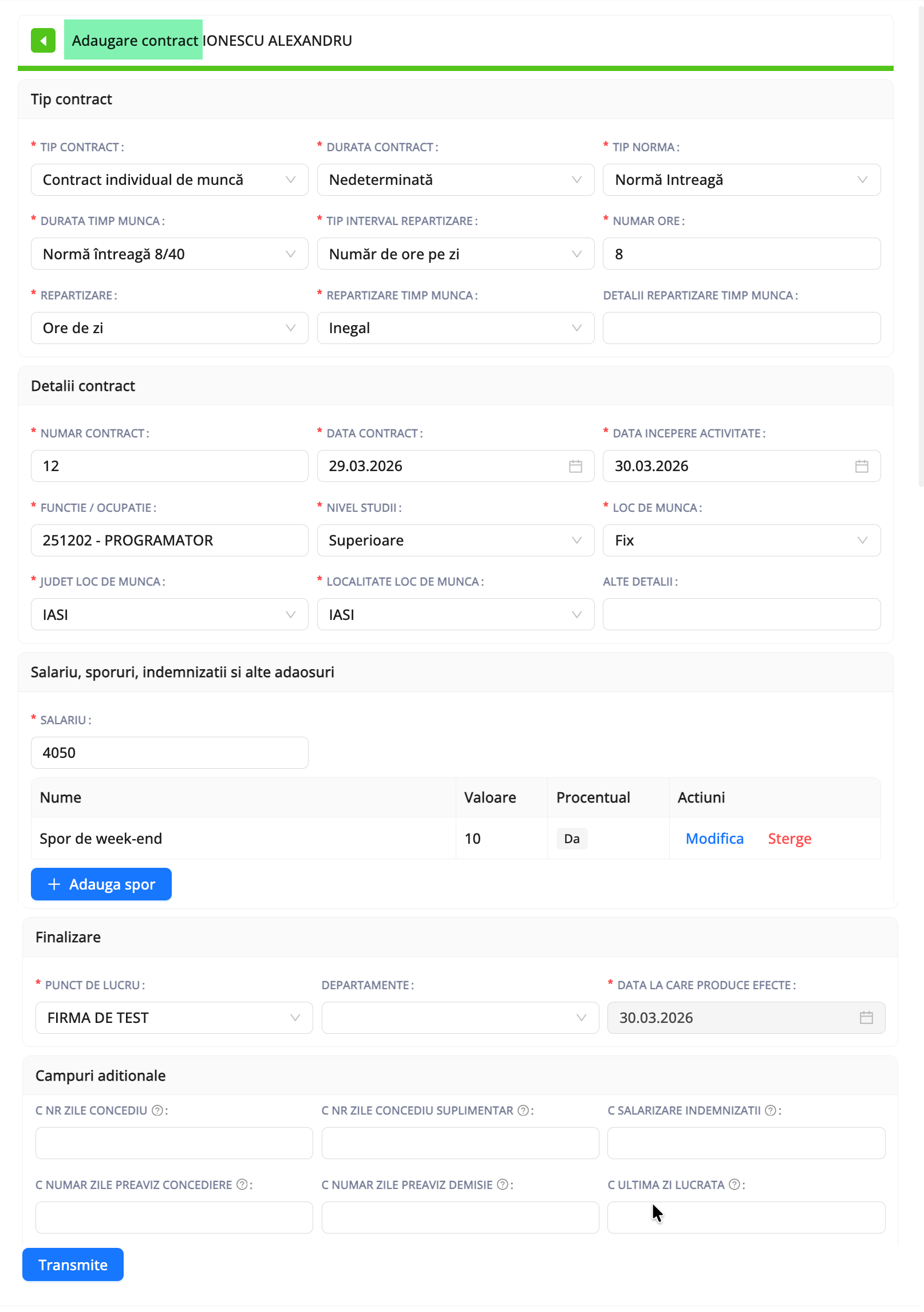Screen dimensions: 924x1312
Task: Click help icon next to C ULTIMA ZI LUCRATA
Action: click(x=735, y=1184)
